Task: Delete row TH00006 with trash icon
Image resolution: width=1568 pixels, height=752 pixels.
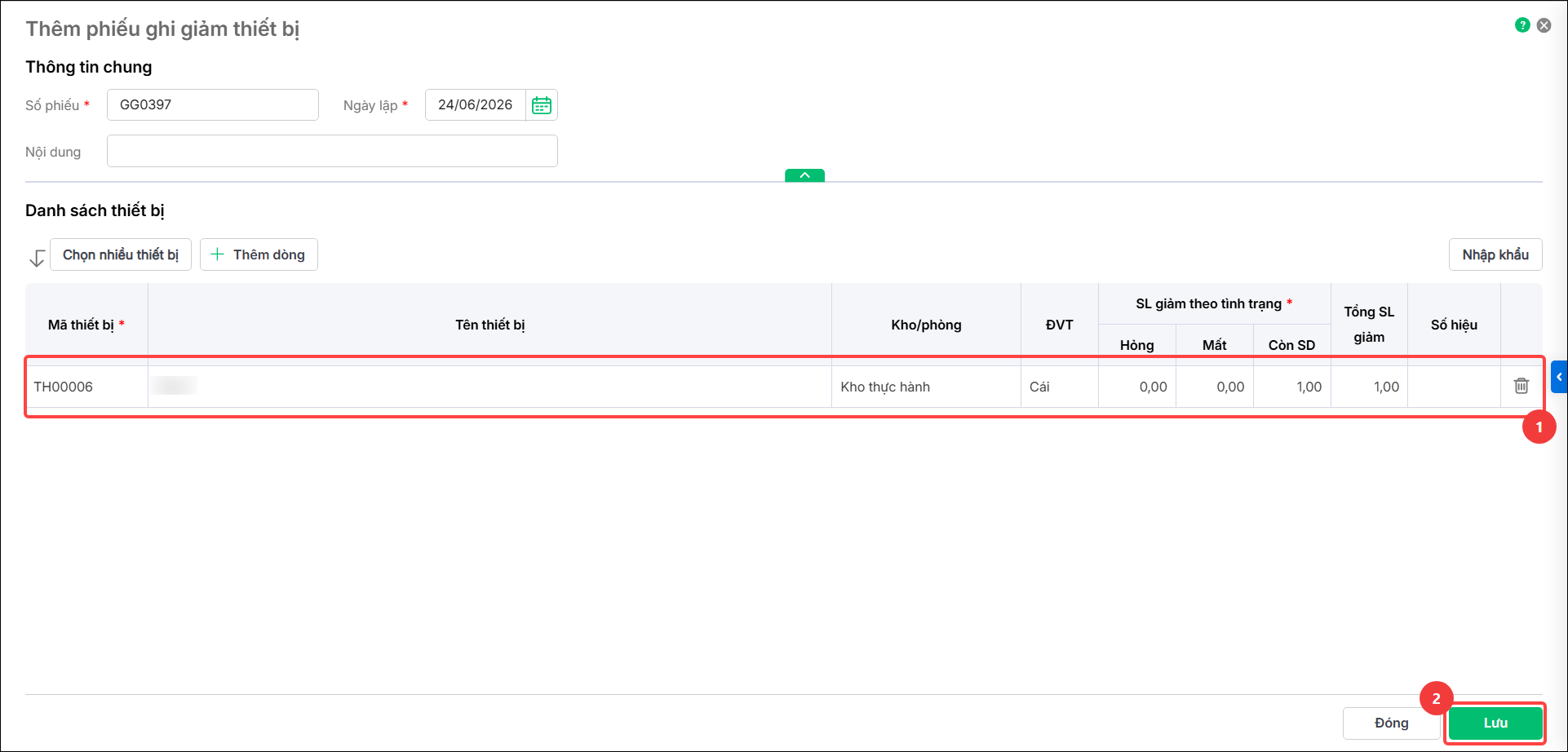Action: (x=1521, y=386)
